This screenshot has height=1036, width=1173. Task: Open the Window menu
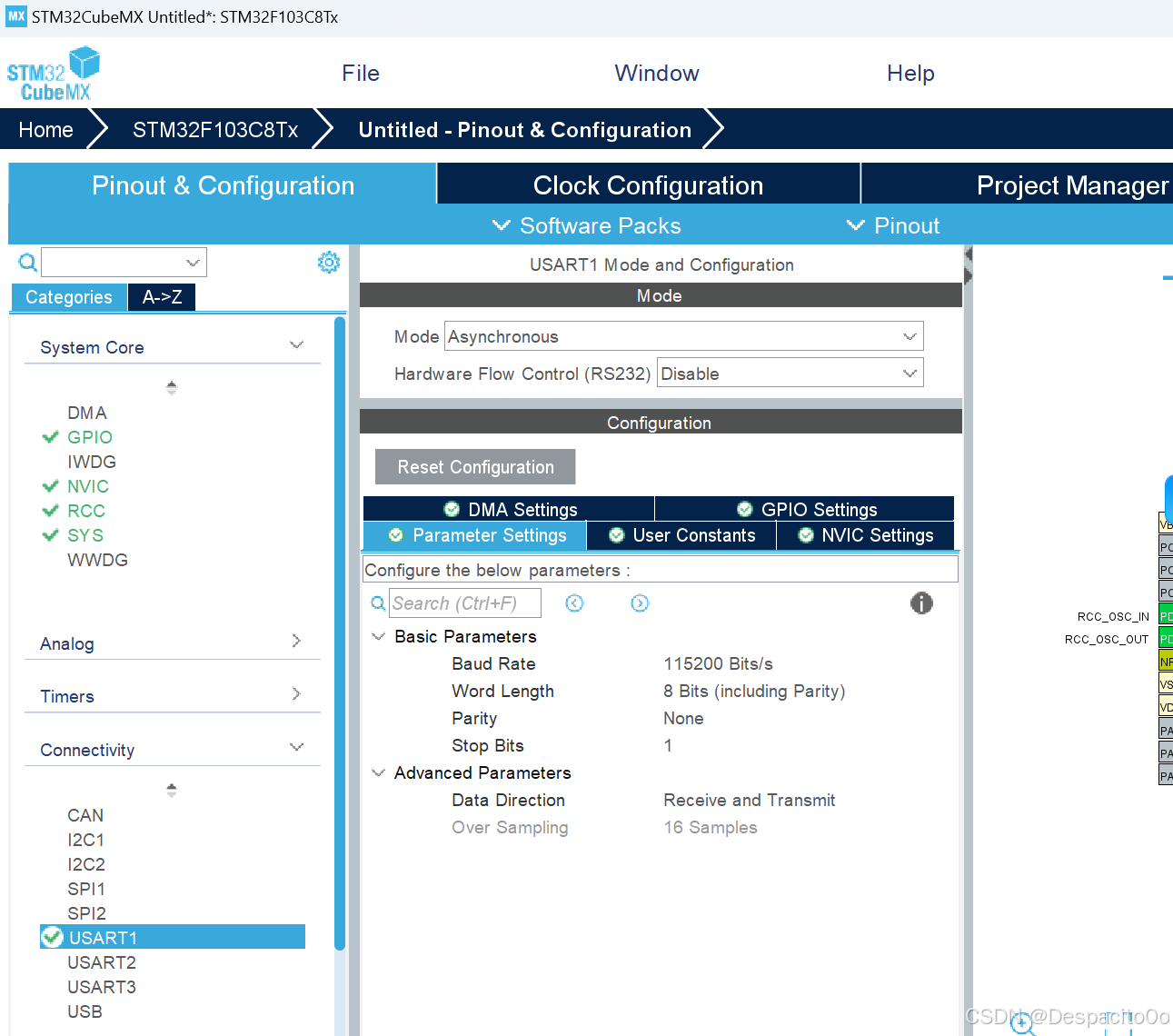(x=657, y=74)
